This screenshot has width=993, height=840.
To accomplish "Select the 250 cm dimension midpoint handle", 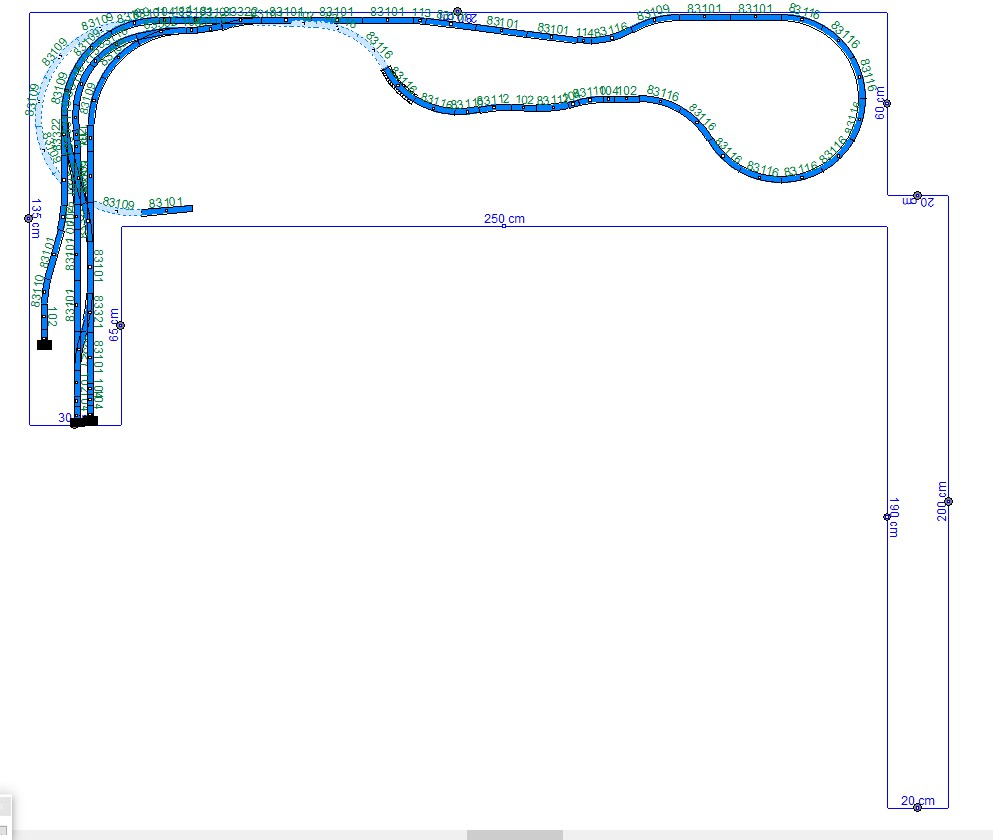I will [504, 226].
